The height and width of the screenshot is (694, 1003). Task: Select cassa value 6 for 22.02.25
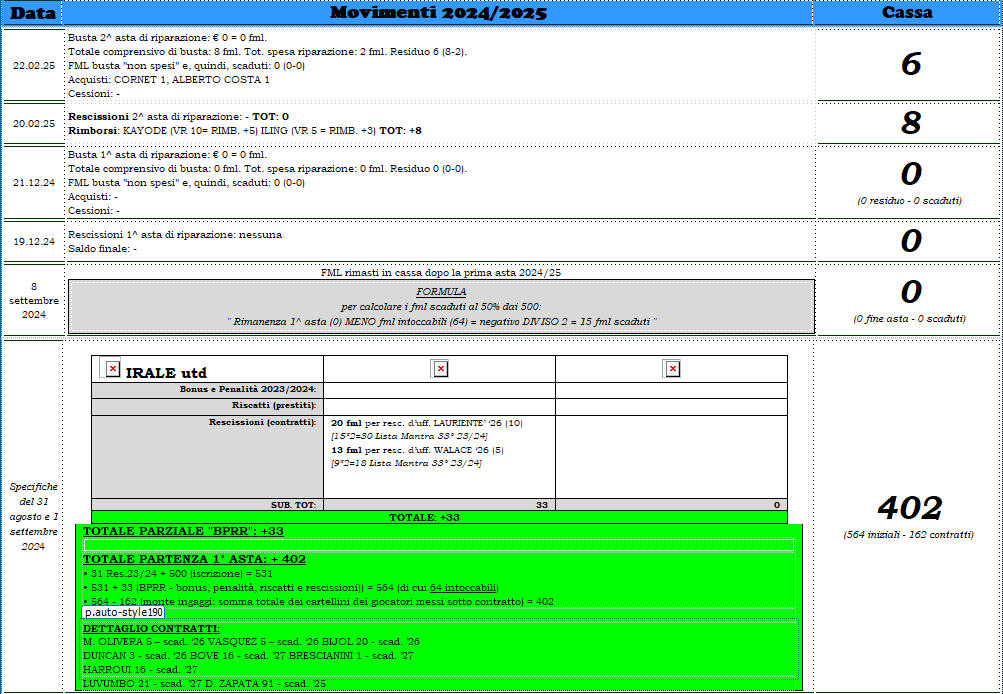point(910,65)
